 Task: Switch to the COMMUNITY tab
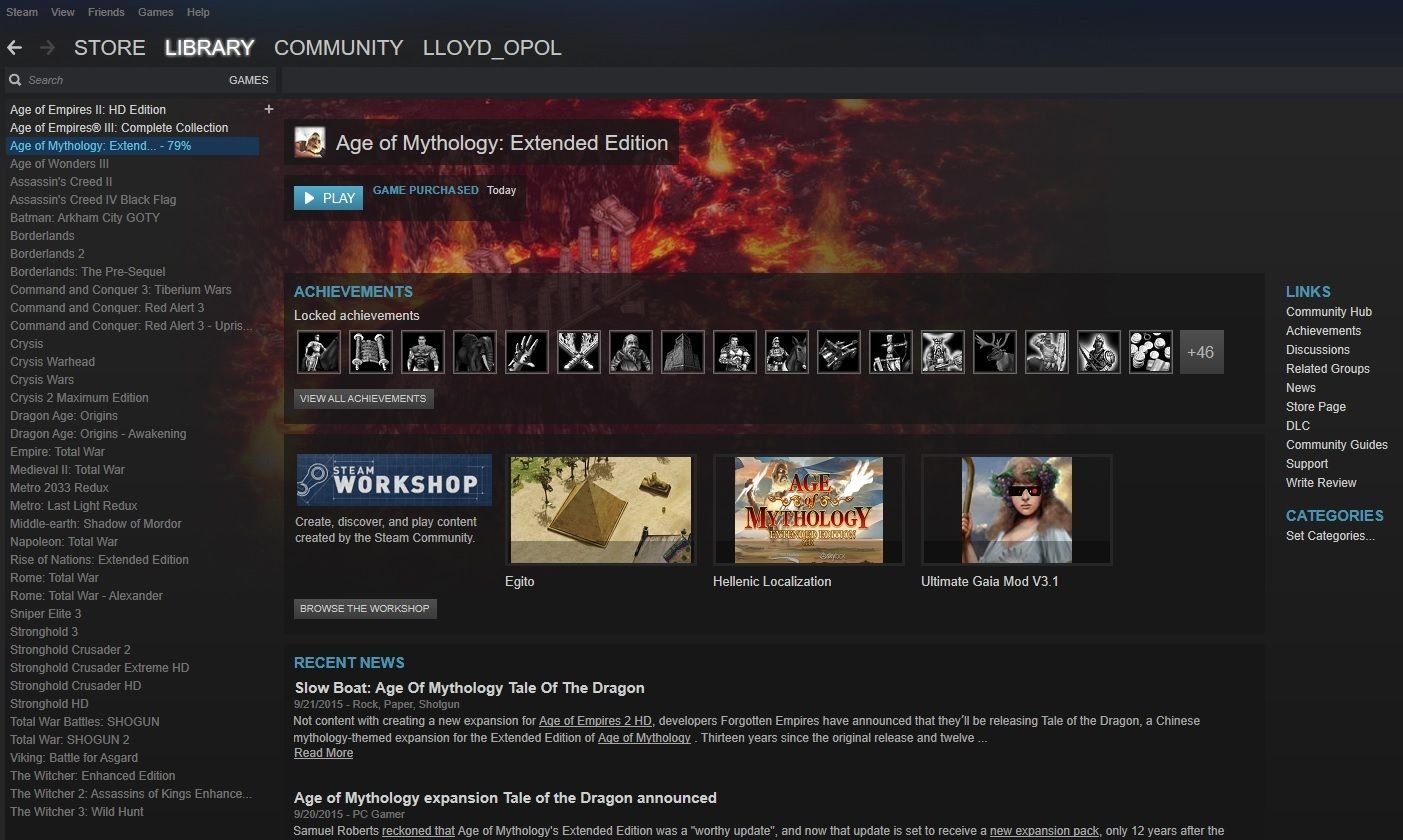(x=339, y=47)
